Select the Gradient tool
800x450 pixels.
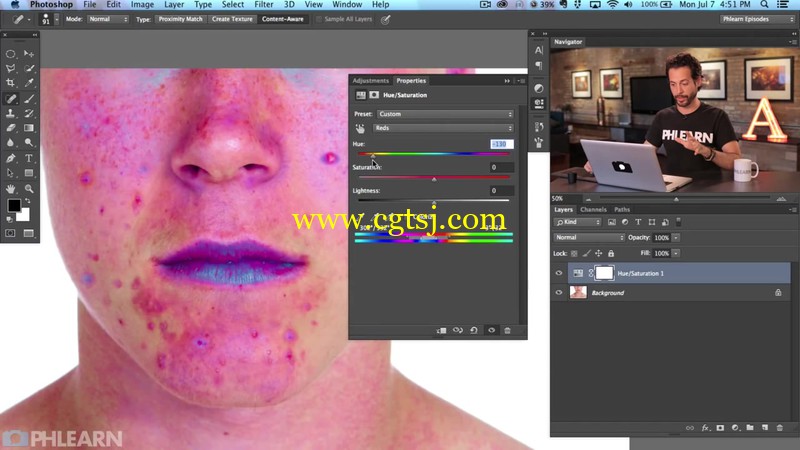29,128
